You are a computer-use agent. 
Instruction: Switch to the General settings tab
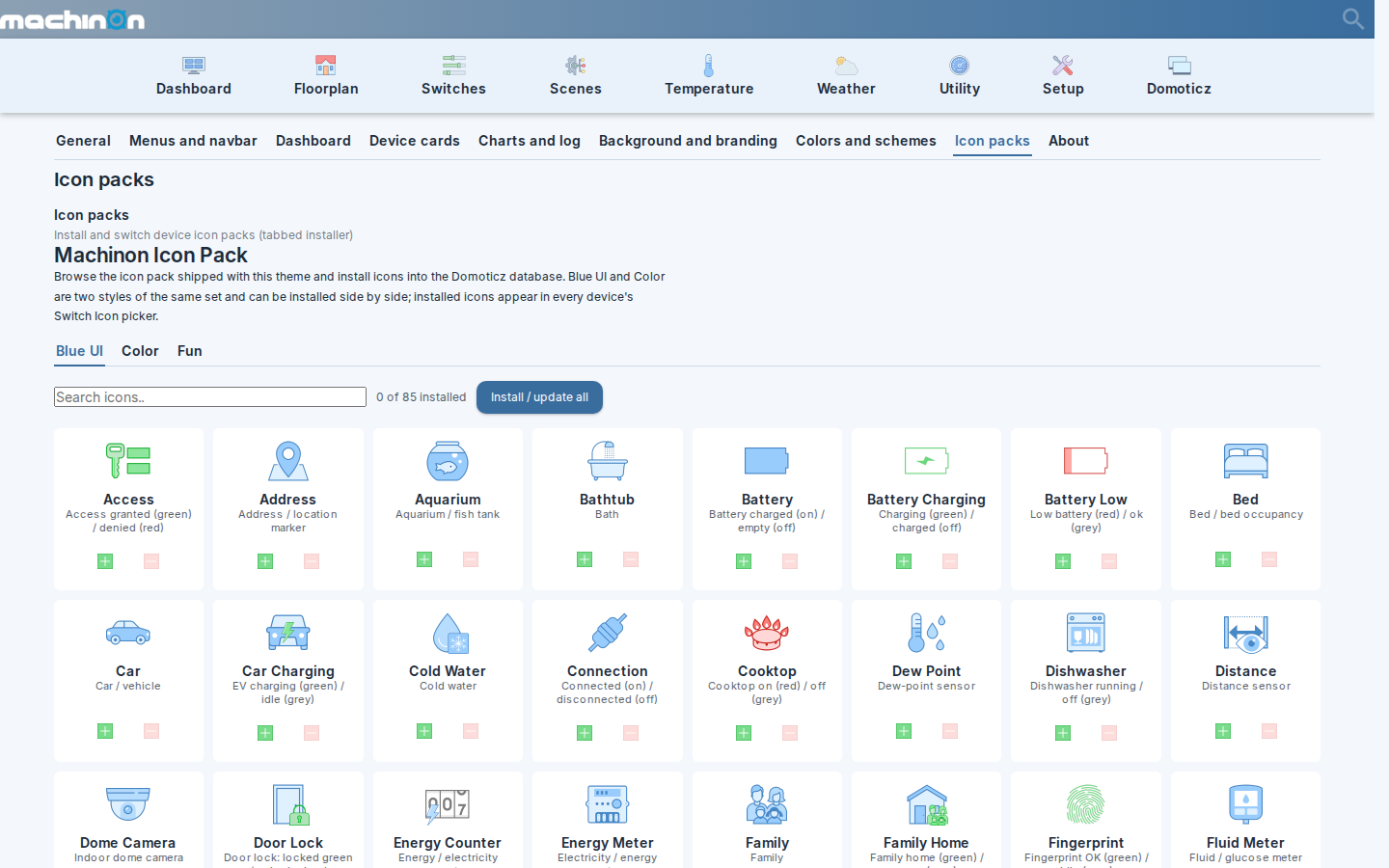tap(83, 141)
